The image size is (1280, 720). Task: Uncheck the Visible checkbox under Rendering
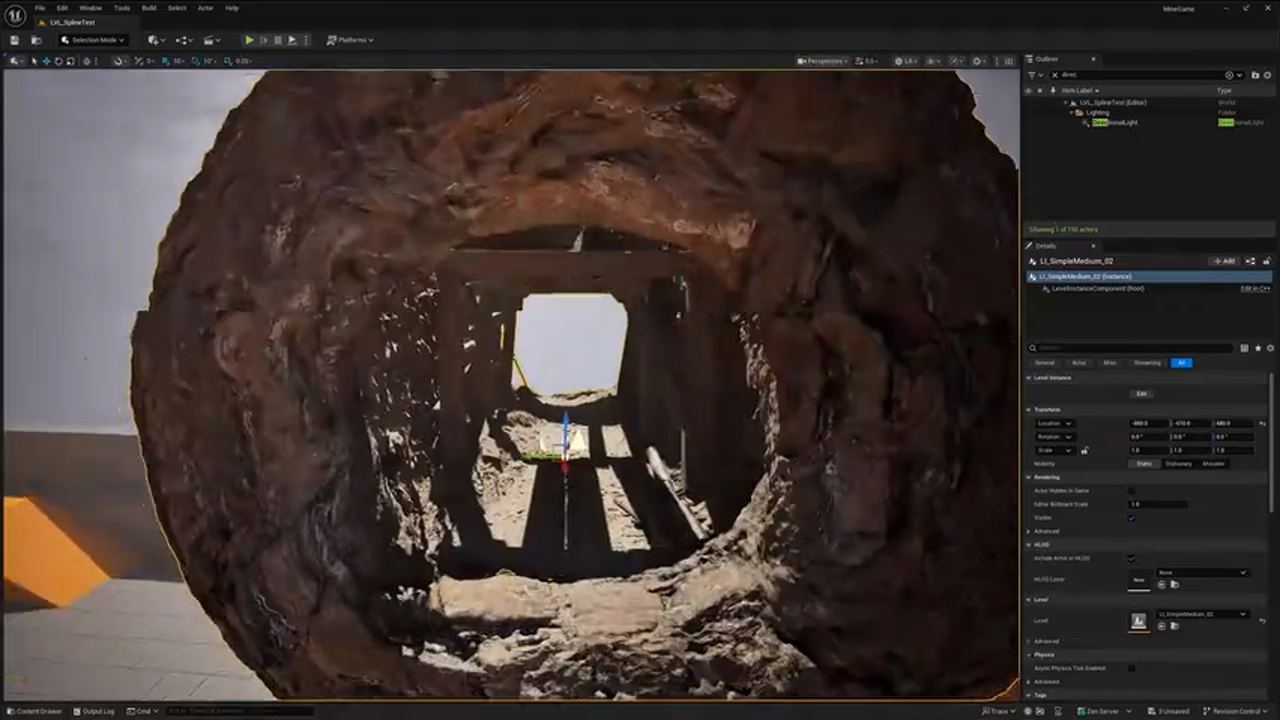[1132, 518]
